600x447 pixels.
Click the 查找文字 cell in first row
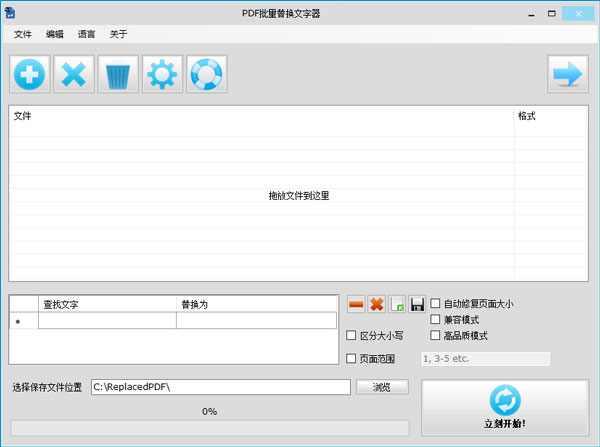pos(107,321)
